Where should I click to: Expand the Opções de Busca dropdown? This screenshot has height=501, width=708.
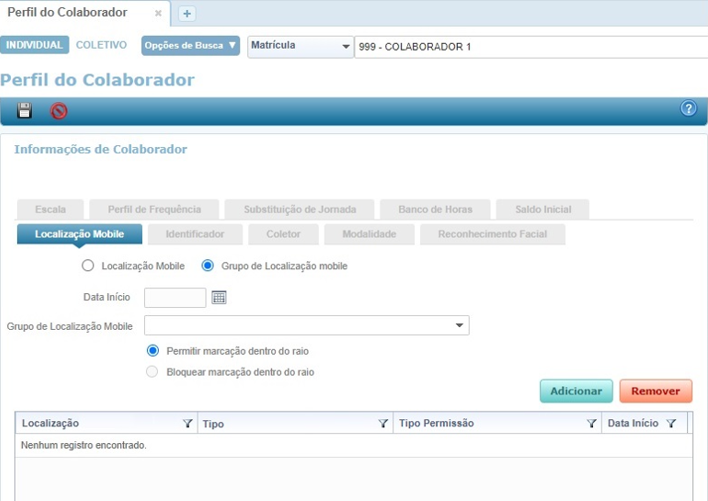point(190,45)
